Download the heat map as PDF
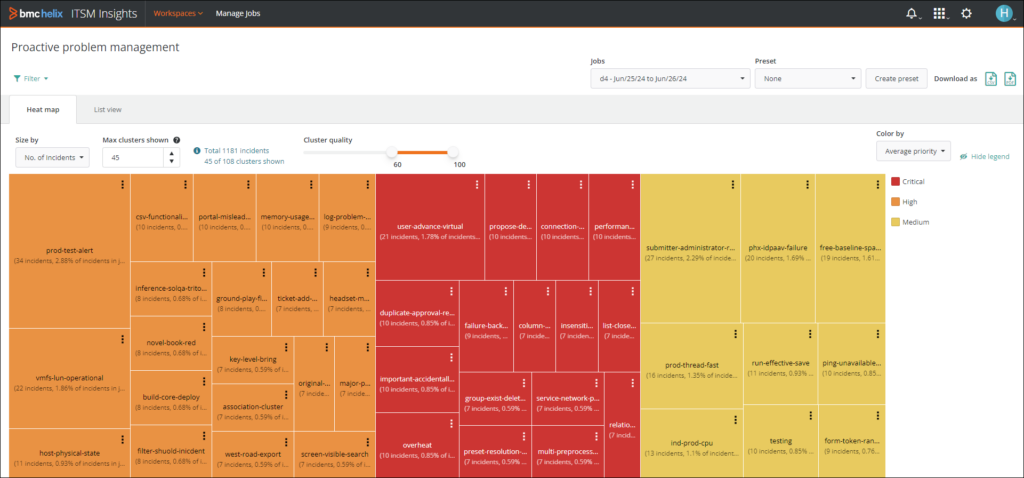Viewport: 1024px width, 478px height. pyautogui.click(x=1010, y=79)
